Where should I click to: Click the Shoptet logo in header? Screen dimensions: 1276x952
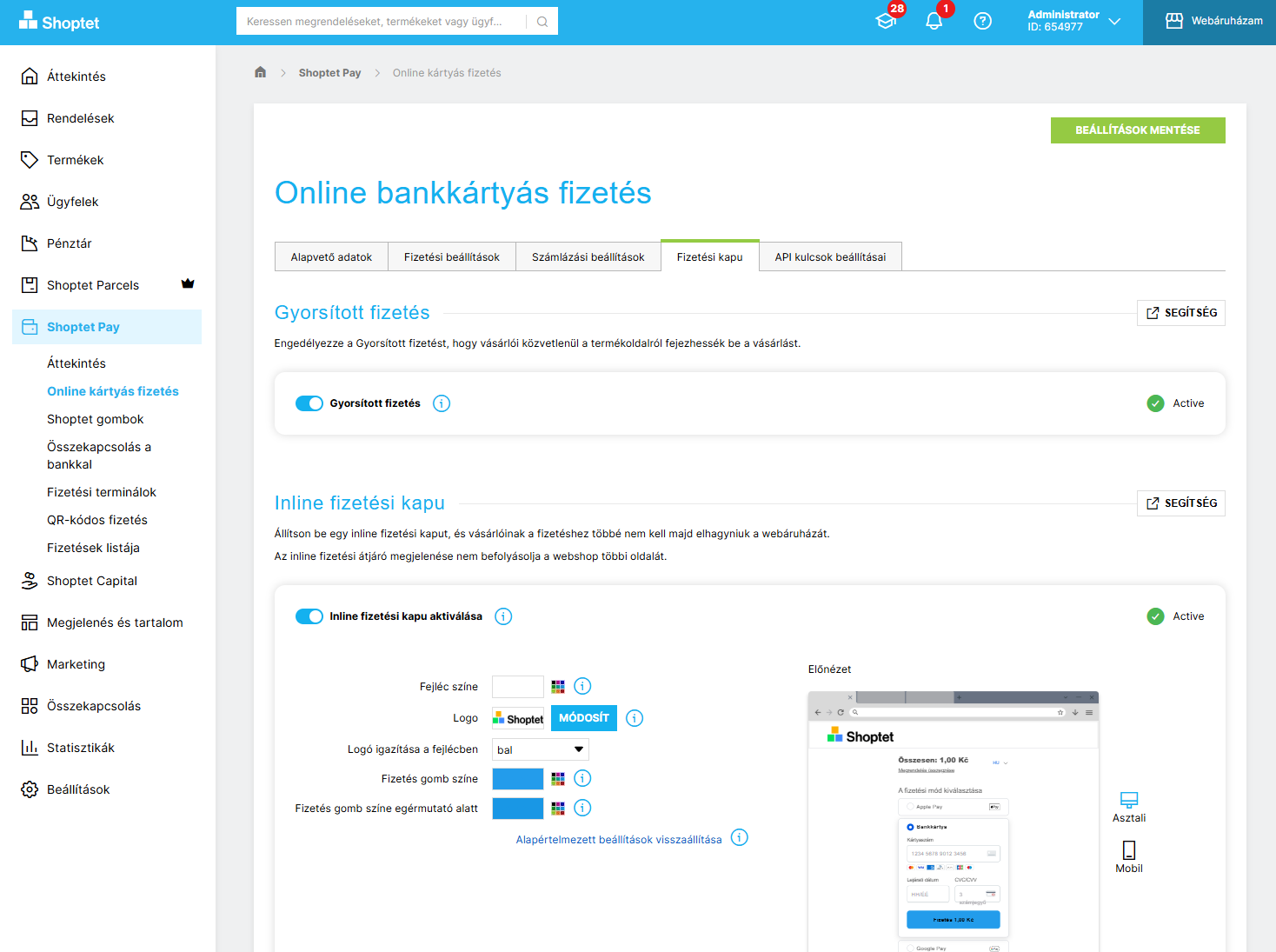pyautogui.click(x=59, y=22)
